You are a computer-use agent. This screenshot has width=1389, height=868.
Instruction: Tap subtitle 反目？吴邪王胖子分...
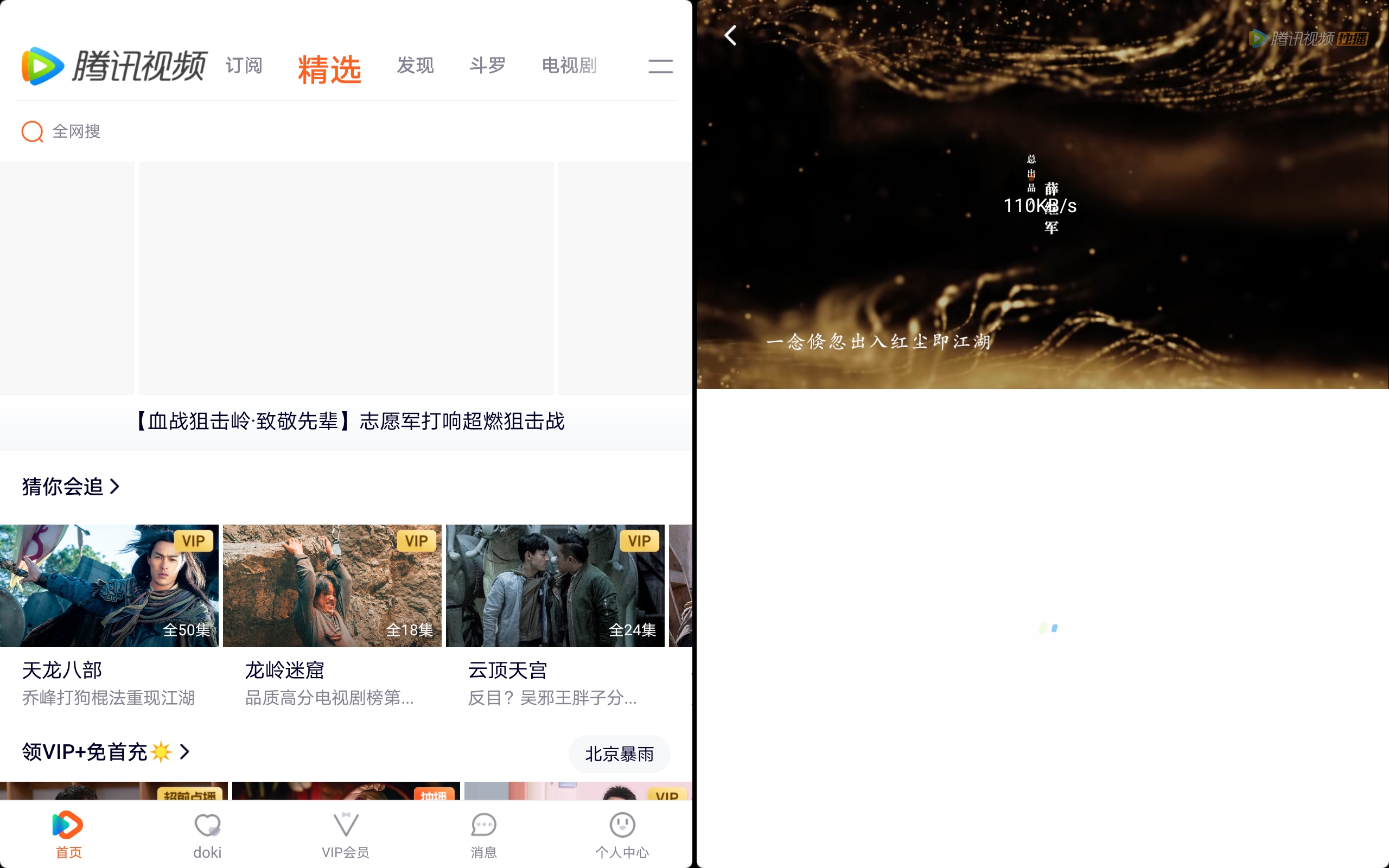point(552,698)
